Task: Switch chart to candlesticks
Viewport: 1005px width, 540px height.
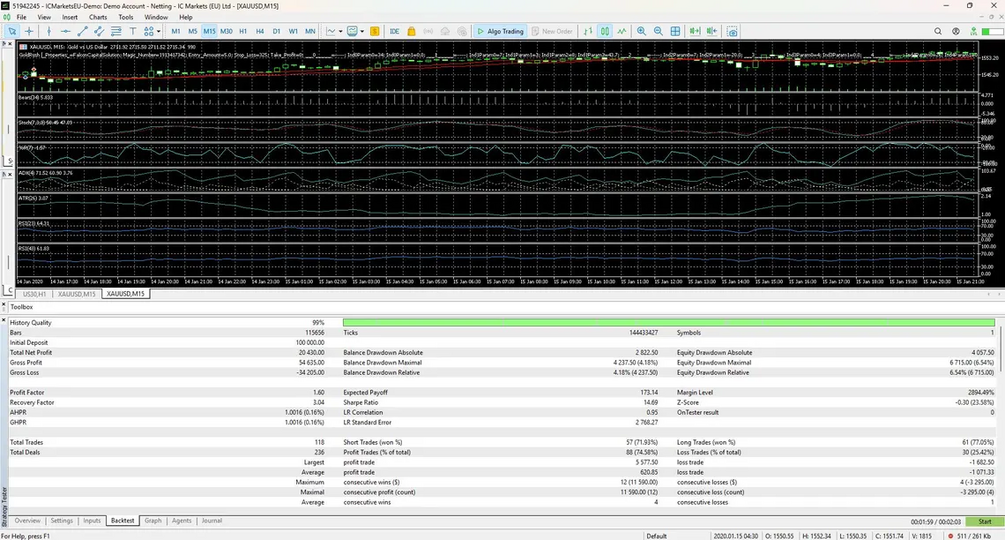Action: pyautogui.click(x=604, y=31)
